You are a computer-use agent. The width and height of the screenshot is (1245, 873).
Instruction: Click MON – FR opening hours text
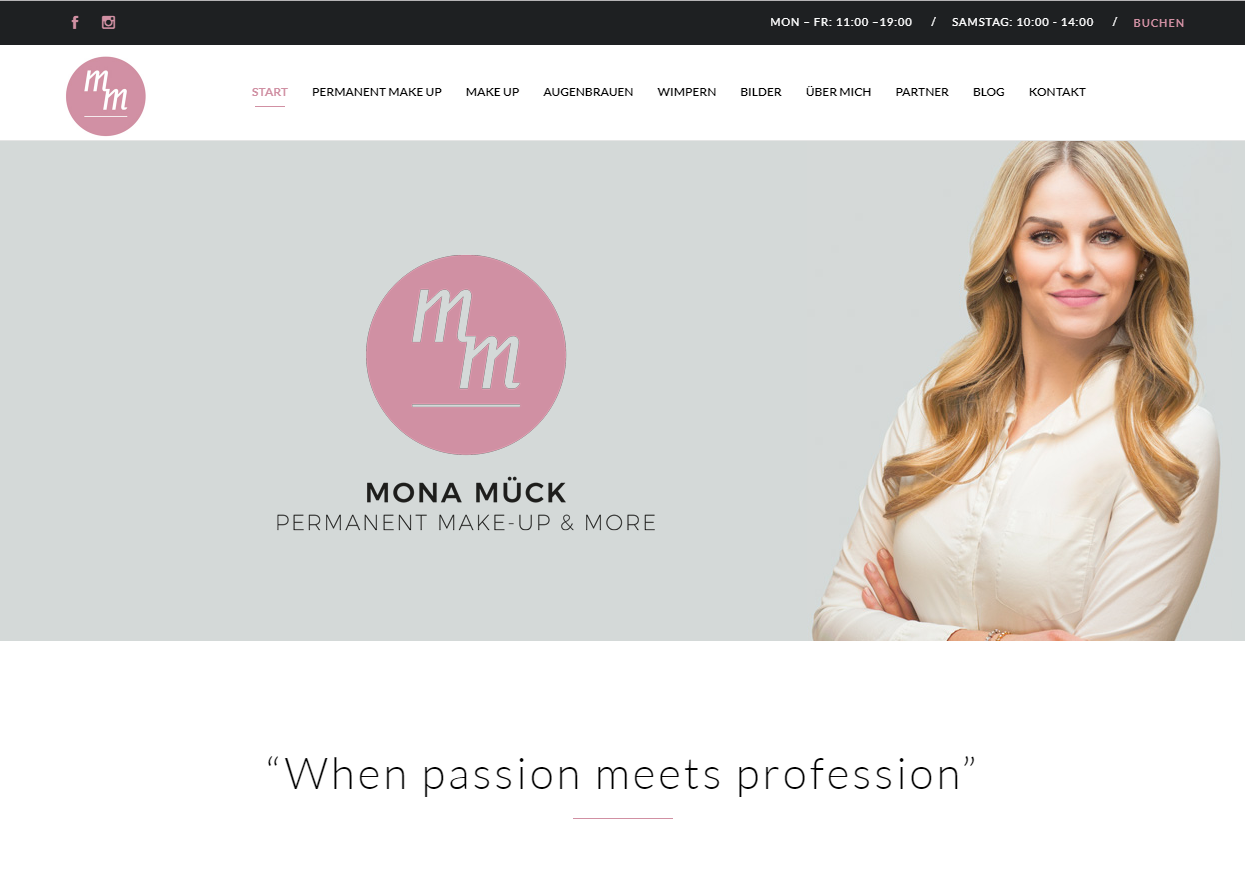coord(841,22)
